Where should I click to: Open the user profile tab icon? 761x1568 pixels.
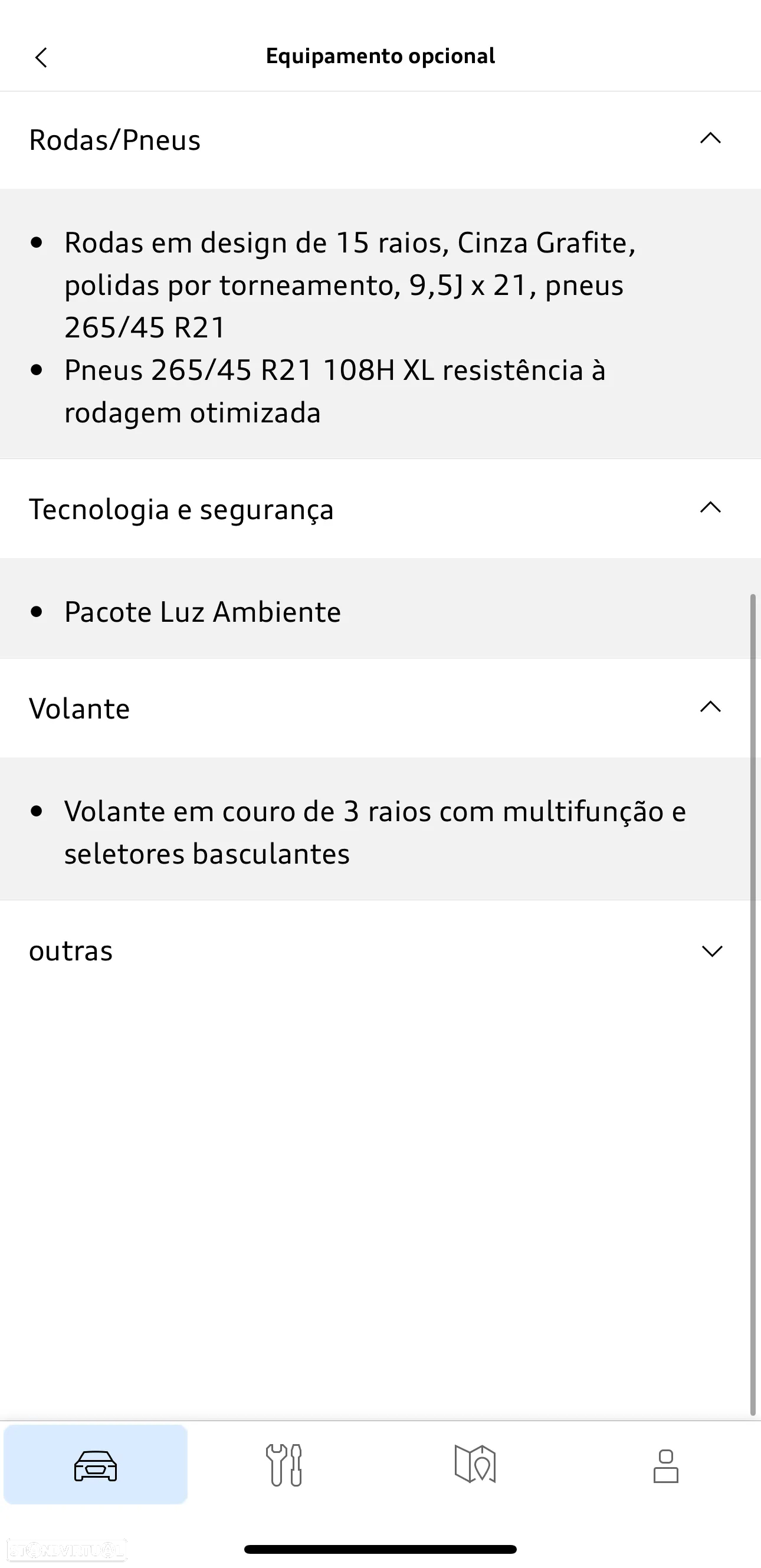pyautogui.click(x=665, y=1465)
